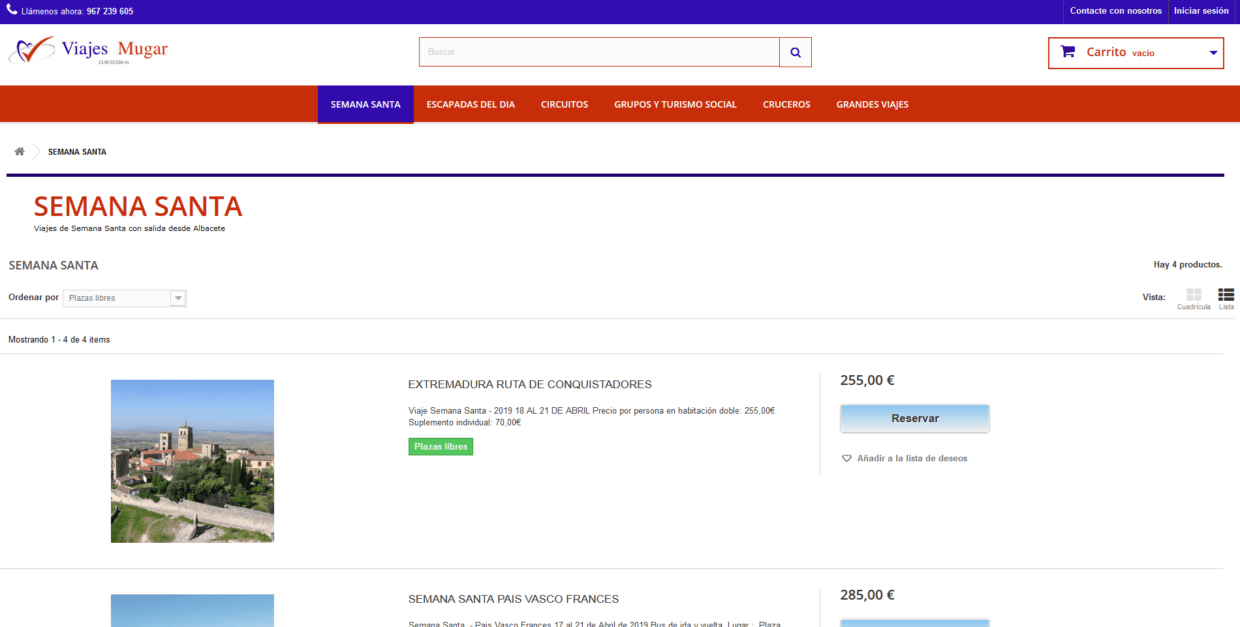Viewport: 1240px width, 627px height.
Task: Open the Pais Vasco Frances thumbnail image
Action: pyautogui.click(x=192, y=610)
